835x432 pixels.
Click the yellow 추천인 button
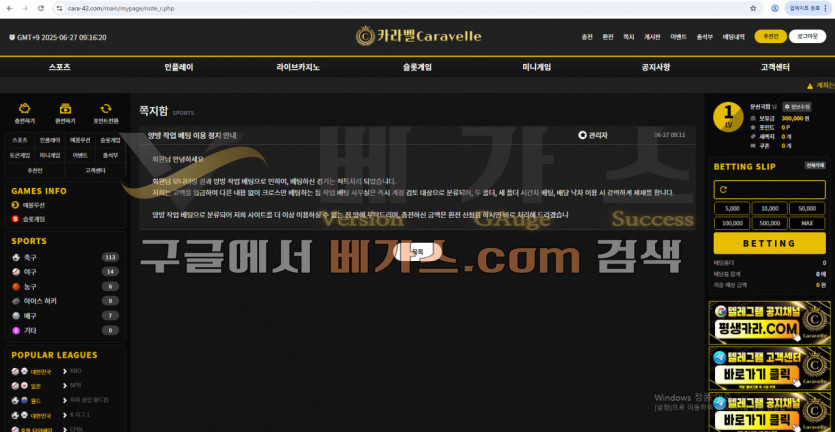tap(771, 36)
